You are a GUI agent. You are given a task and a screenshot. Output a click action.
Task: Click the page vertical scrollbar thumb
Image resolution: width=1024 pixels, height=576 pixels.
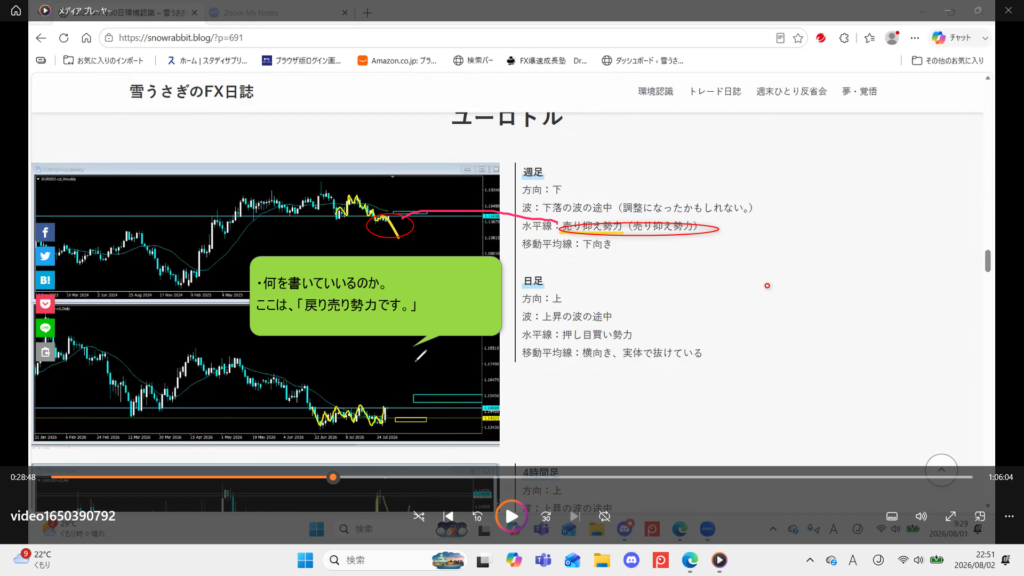[987, 261]
